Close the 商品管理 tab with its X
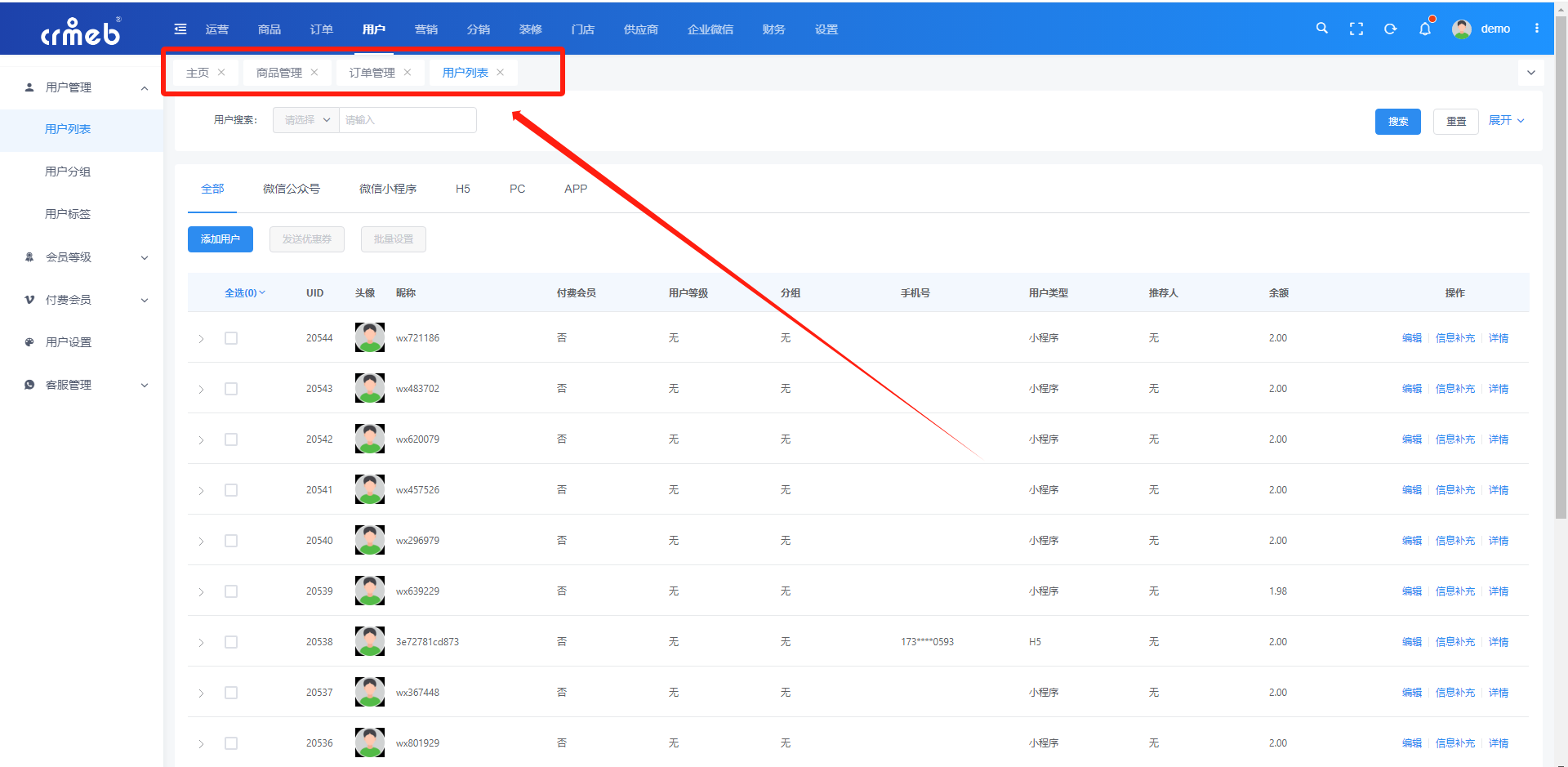Viewport: 1568px width, 767px height. click(314, 73)
